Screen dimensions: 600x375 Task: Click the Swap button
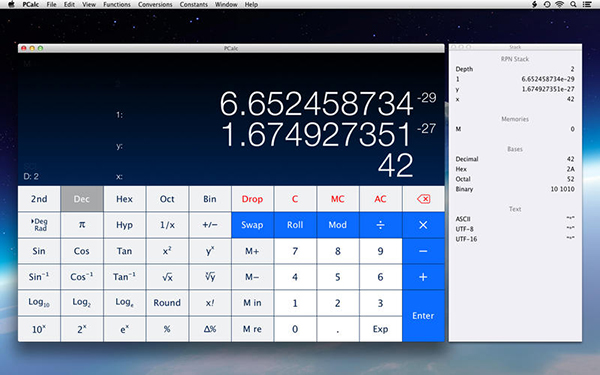[x=252, y=225]
